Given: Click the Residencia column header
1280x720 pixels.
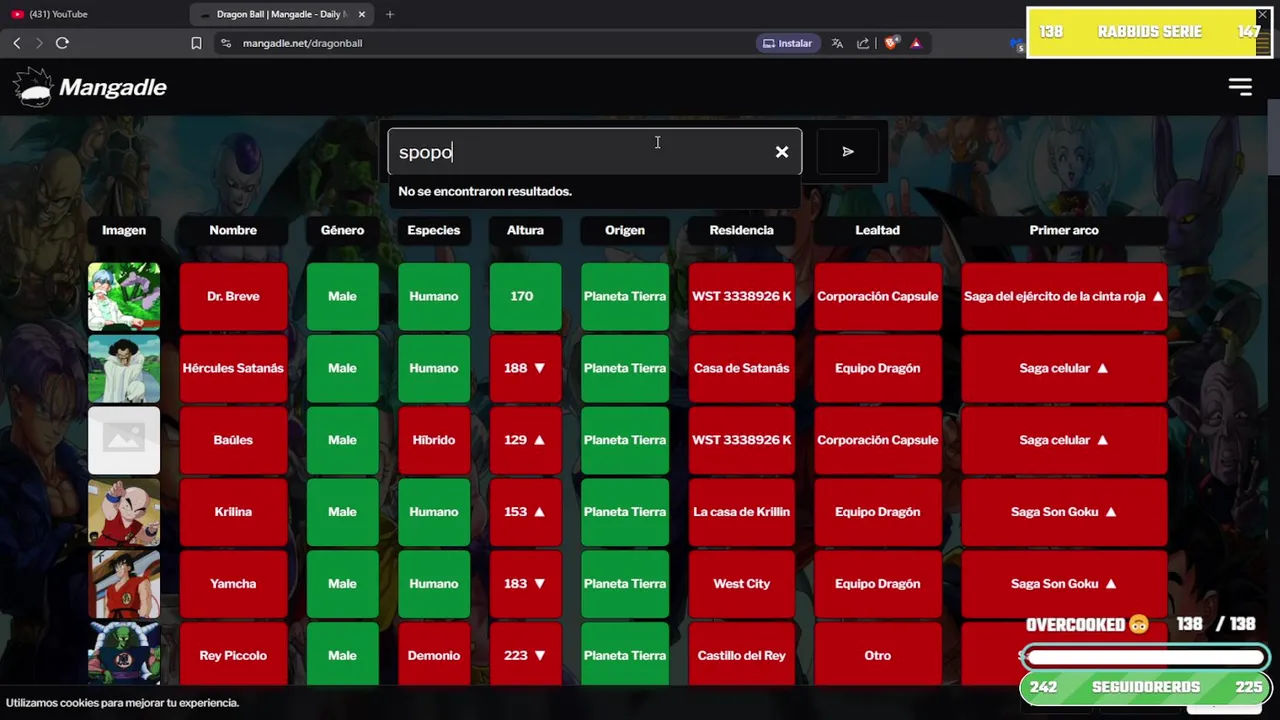Looking at the screenshot, I should click(x=741, y=230).
